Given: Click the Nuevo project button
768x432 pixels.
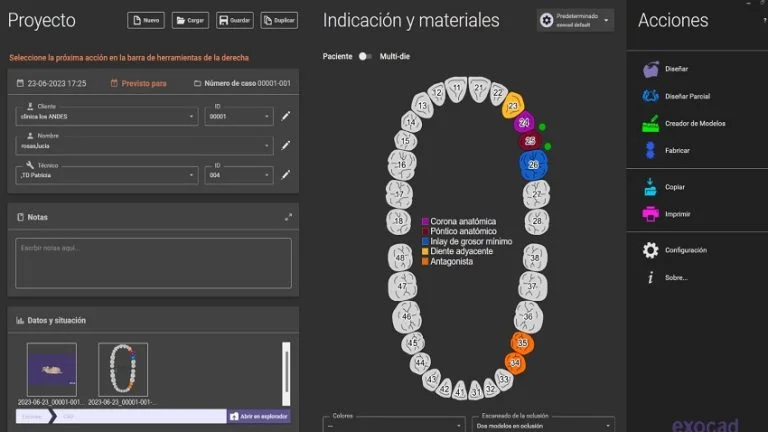Looking at the screenshot, I should coord(145,20).
